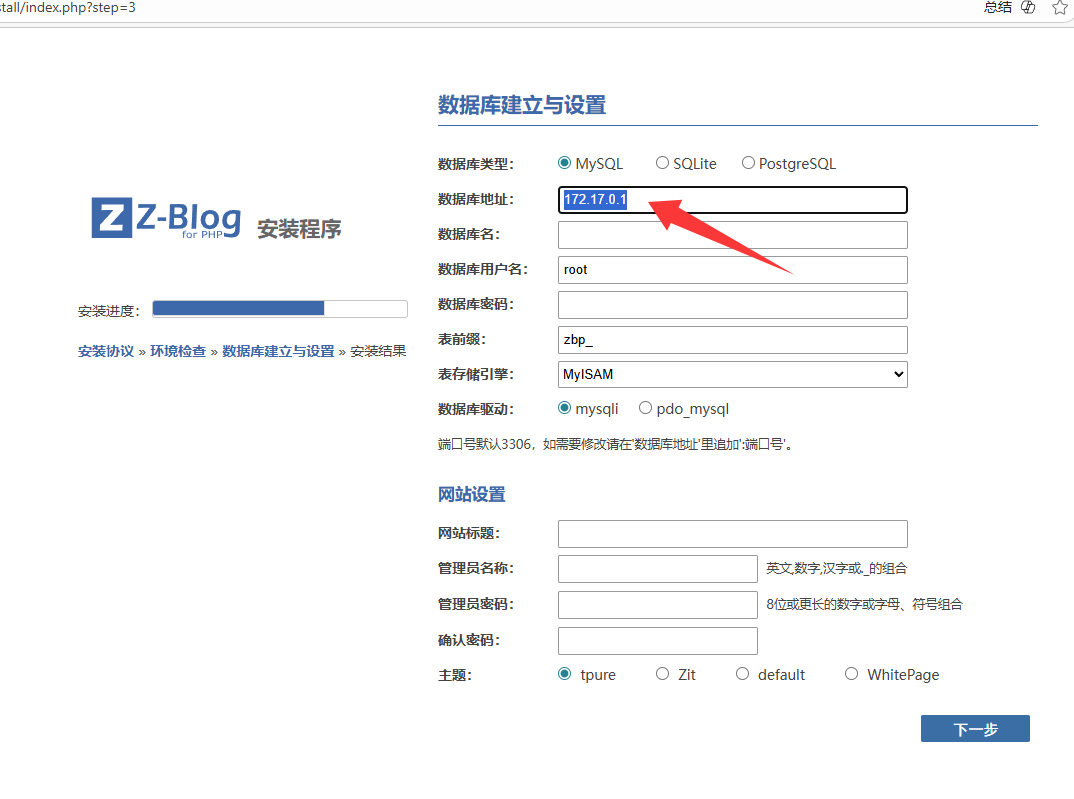Image resolution: width=1074 pixels, height=799 pixels.
Task: Focus the 表前缀 field containing zbp_
Action: [x=733, y=340]
